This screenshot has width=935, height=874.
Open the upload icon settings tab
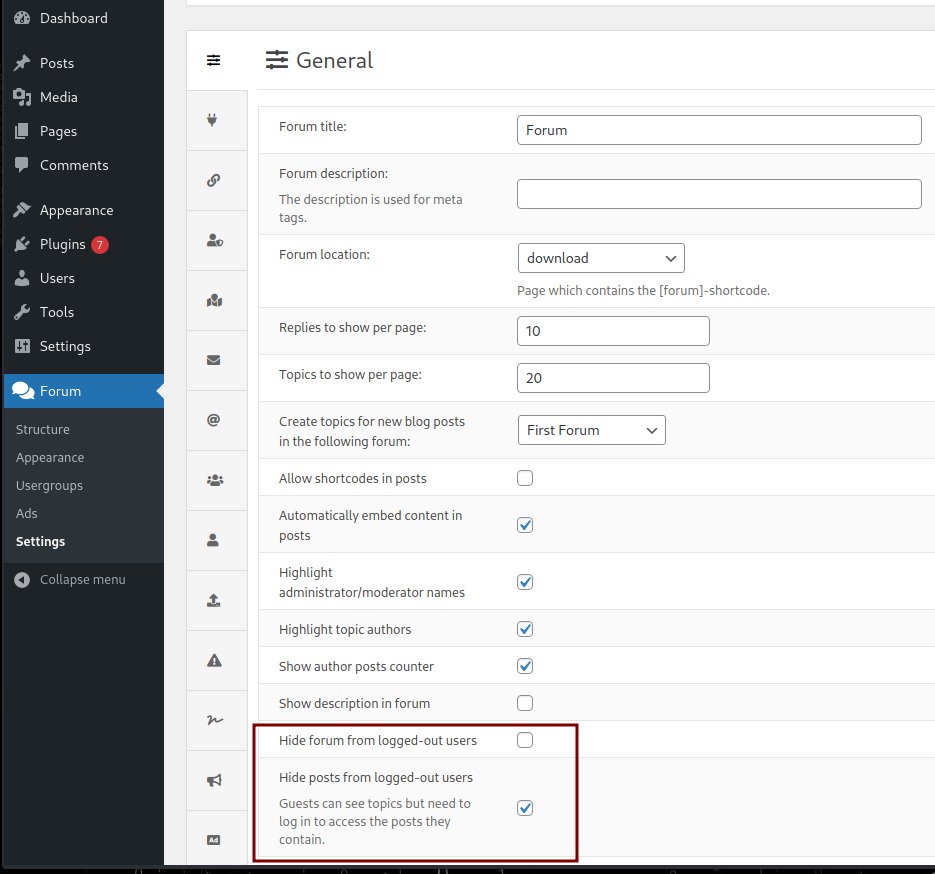pyautogui.click(x=213, y=600)
